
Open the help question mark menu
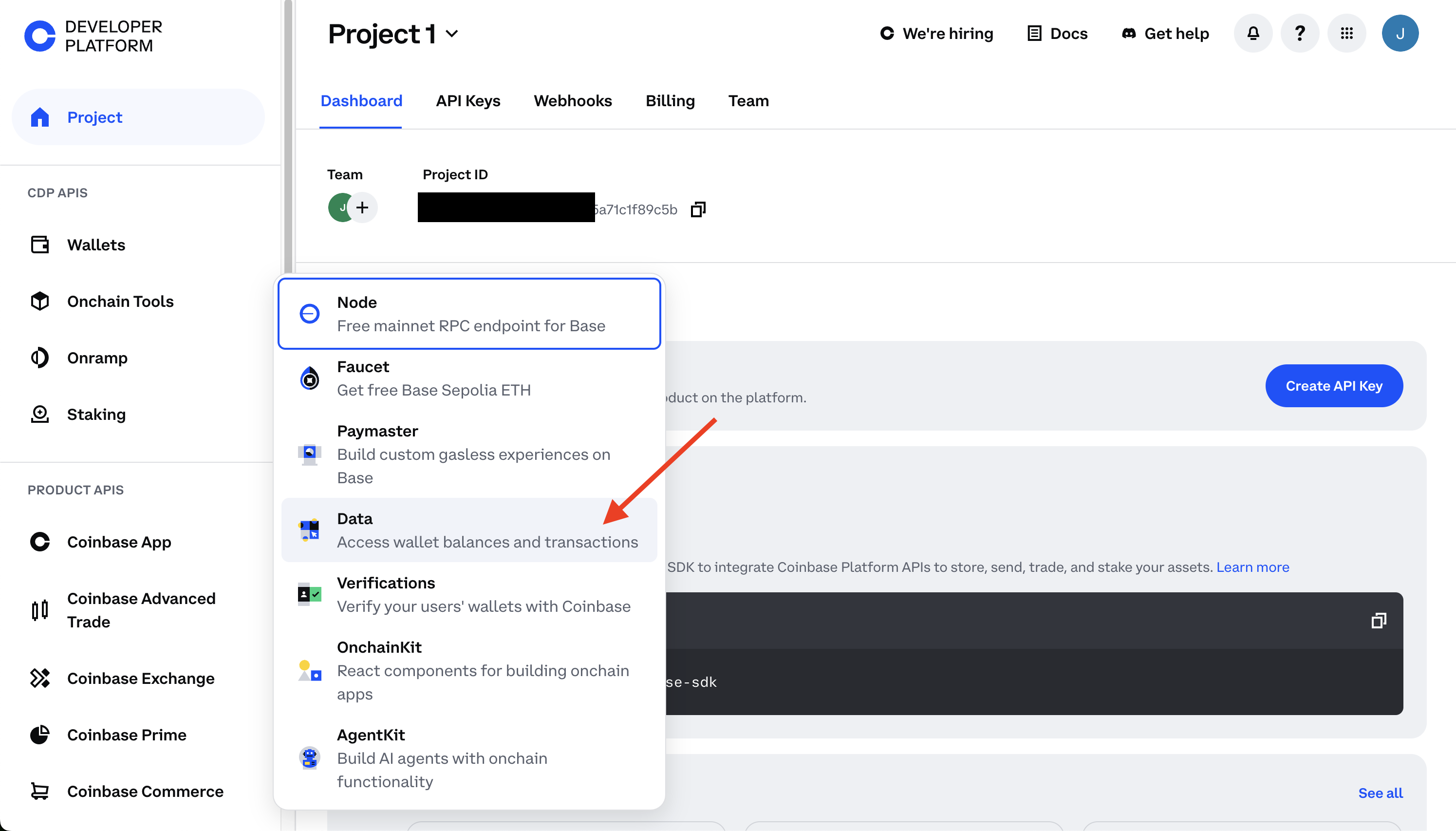point(1300,33)
